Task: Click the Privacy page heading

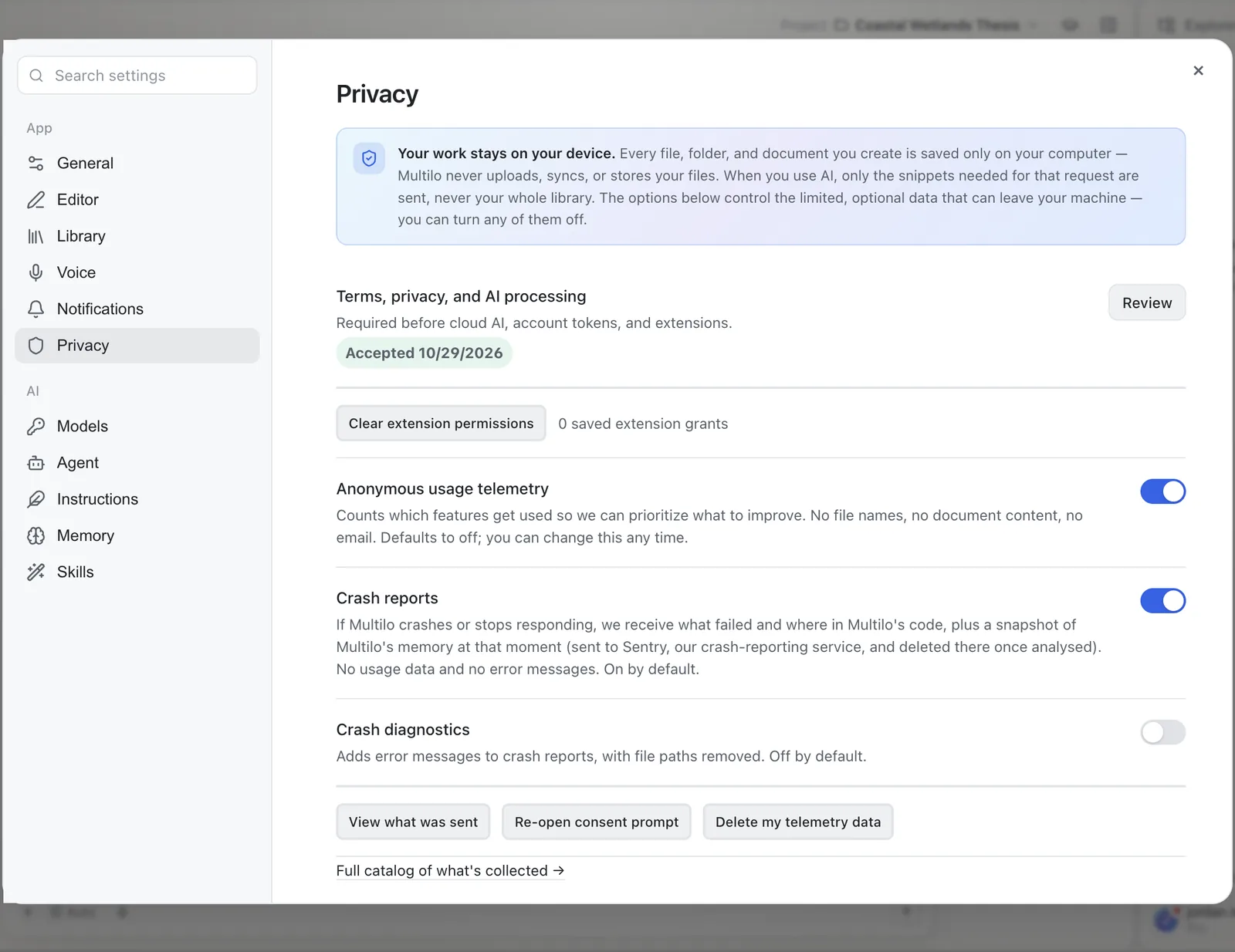Action: 377,94
